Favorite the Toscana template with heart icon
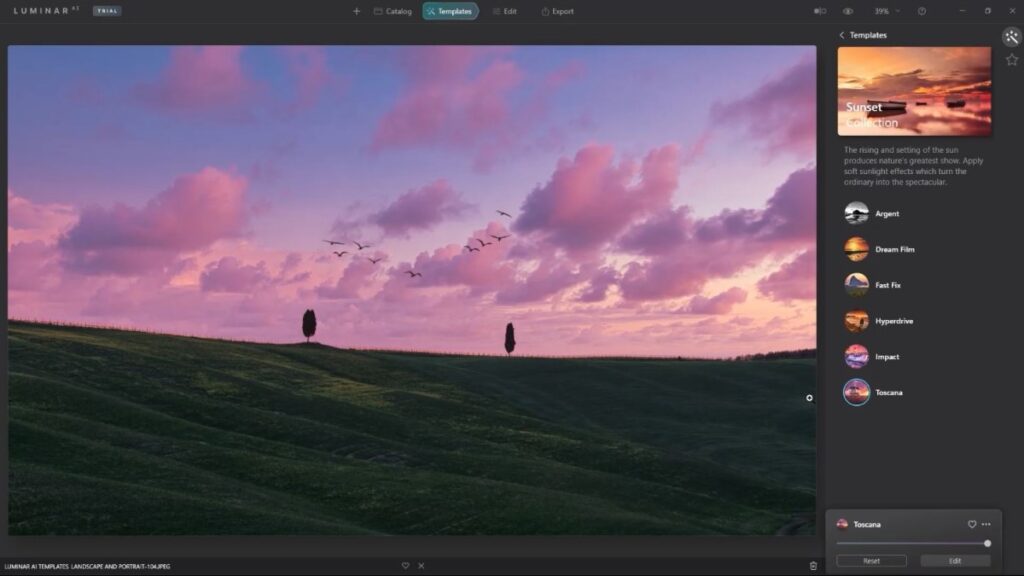The width and height of the screenshot is (1024, 576). pos(972,524)
